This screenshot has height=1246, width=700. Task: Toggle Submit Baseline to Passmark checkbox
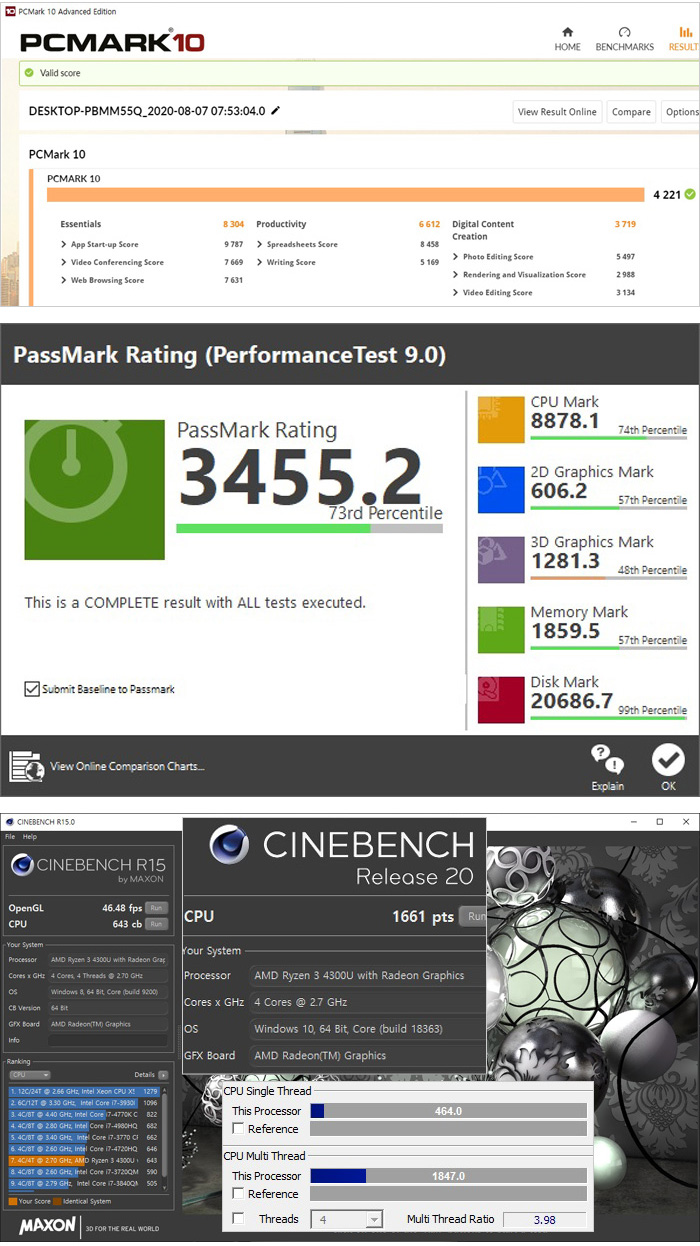point(32,689)
